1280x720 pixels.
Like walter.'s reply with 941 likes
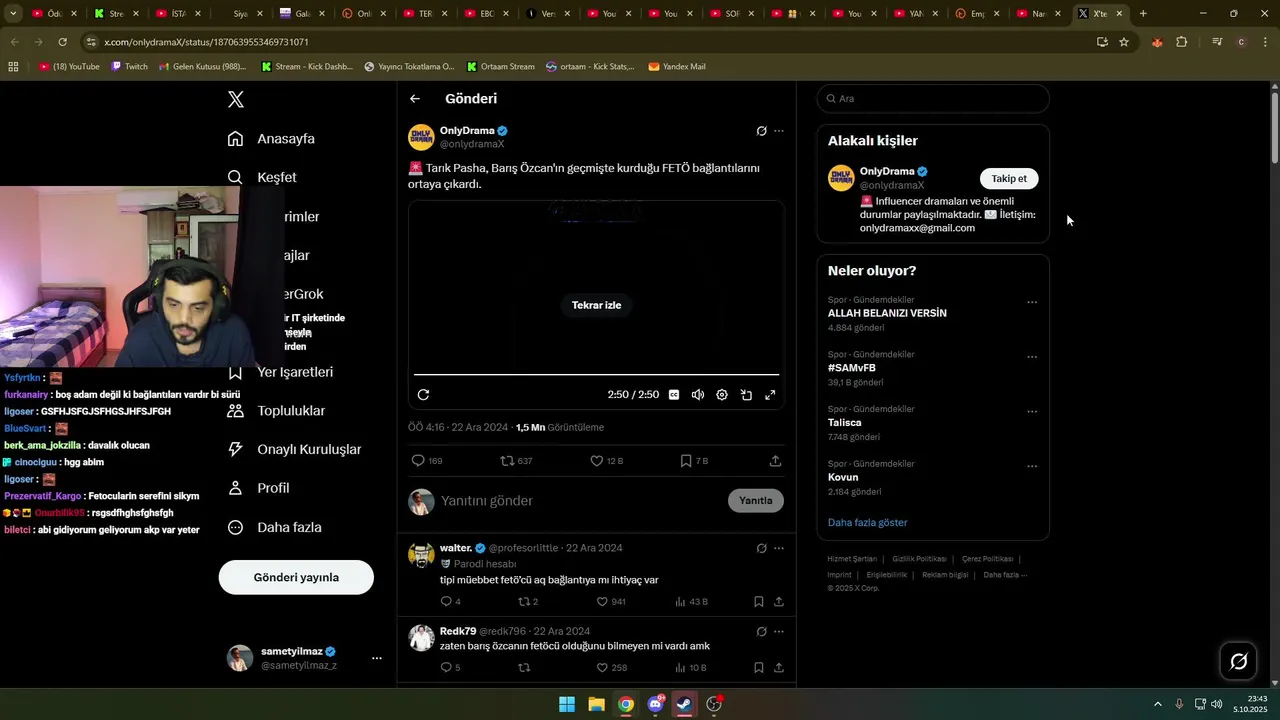click(610, 602)
